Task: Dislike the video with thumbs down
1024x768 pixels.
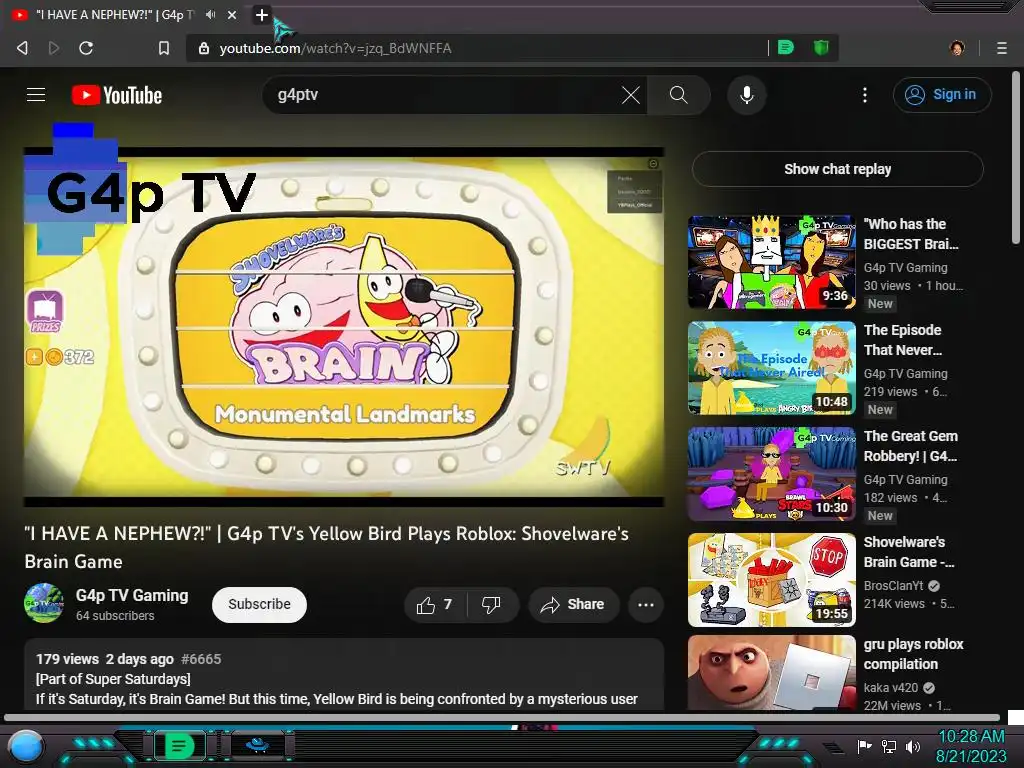Action: 492,605
